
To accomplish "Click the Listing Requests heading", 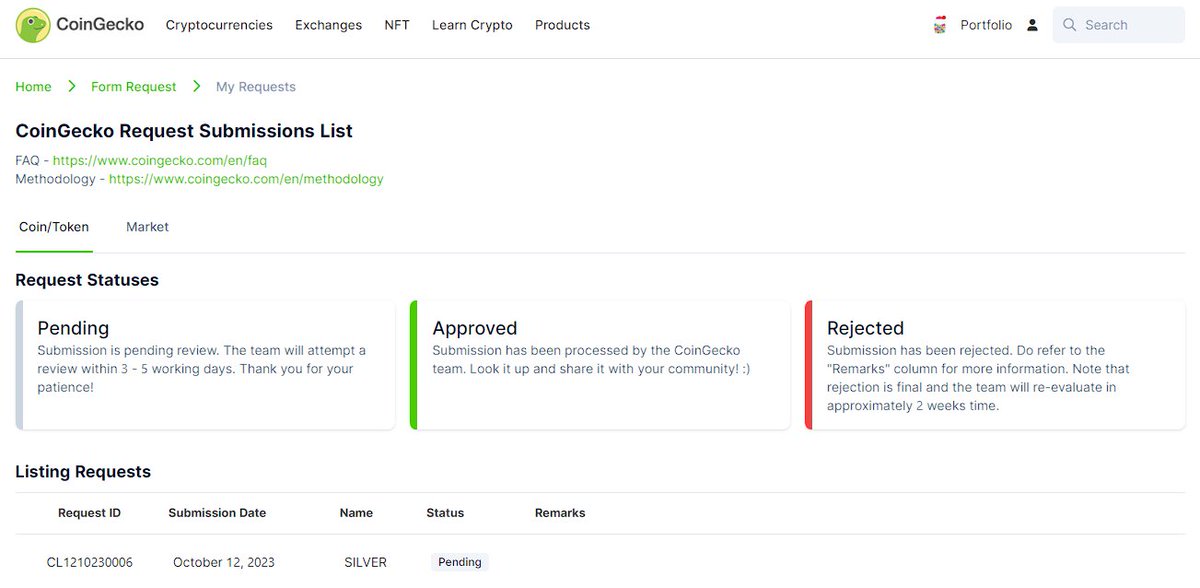I will coord(83,472).
